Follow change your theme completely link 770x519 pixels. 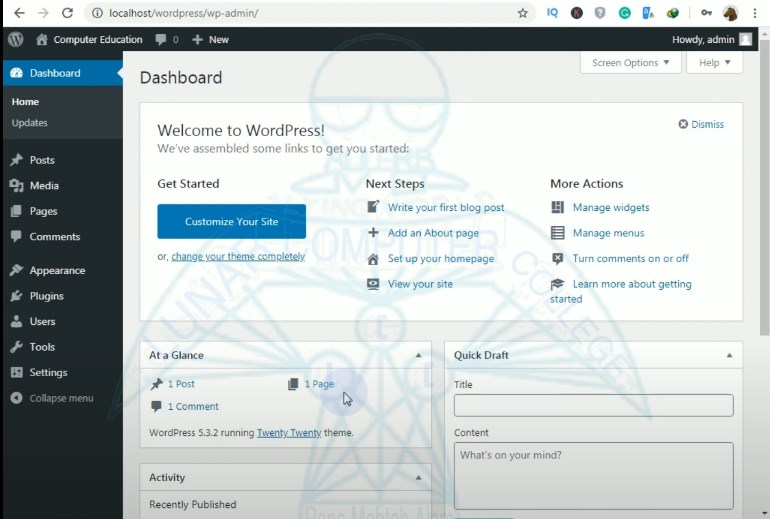(238, 256)
